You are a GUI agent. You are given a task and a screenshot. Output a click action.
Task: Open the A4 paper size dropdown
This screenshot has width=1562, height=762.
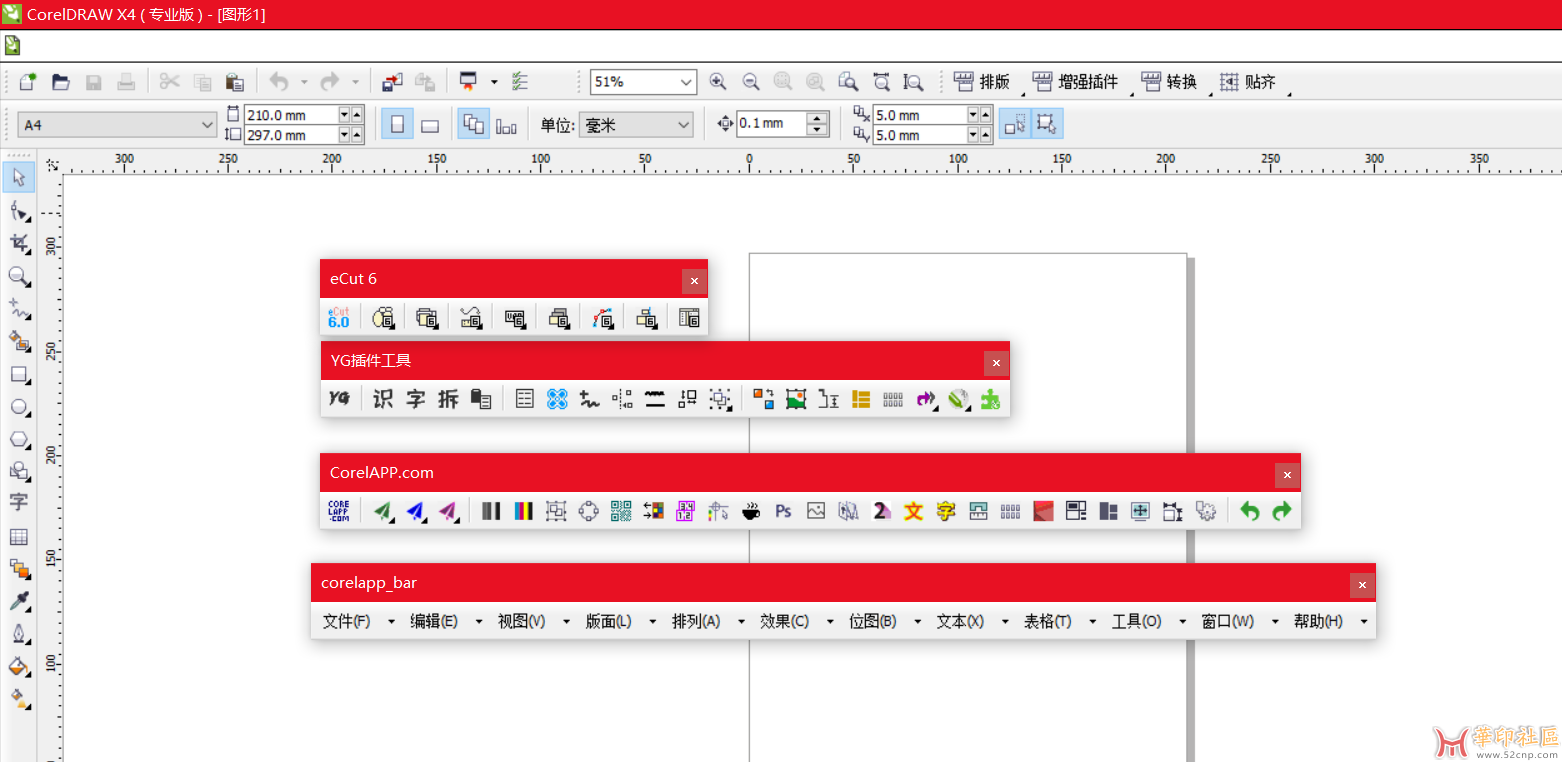(x=207, y=125)
